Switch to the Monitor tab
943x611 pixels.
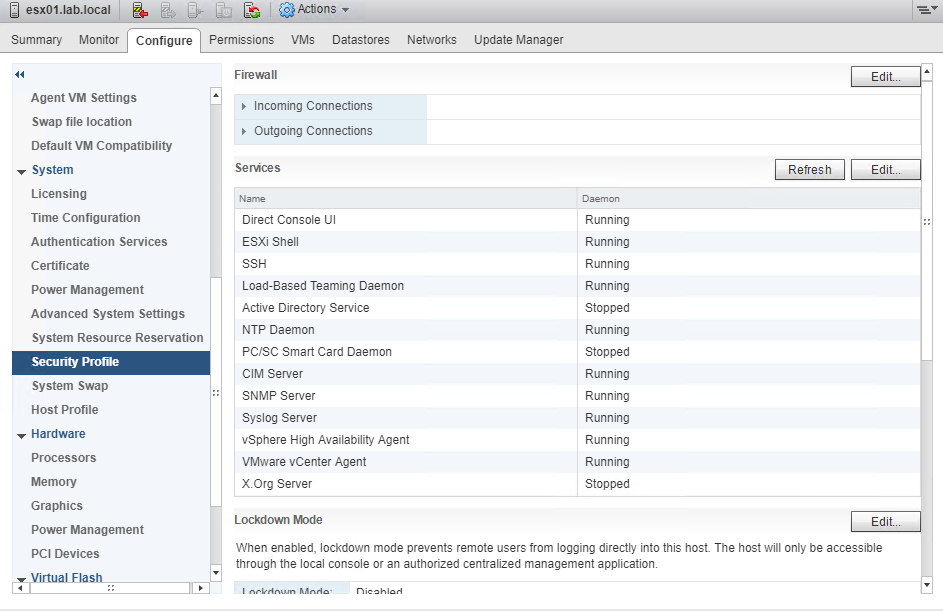[99, 40]
